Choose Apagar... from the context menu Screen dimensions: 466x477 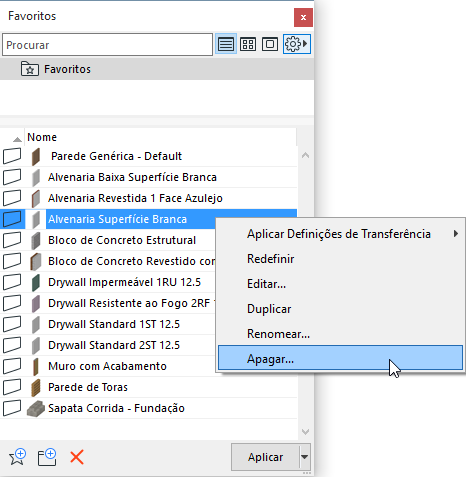(340, 358)
